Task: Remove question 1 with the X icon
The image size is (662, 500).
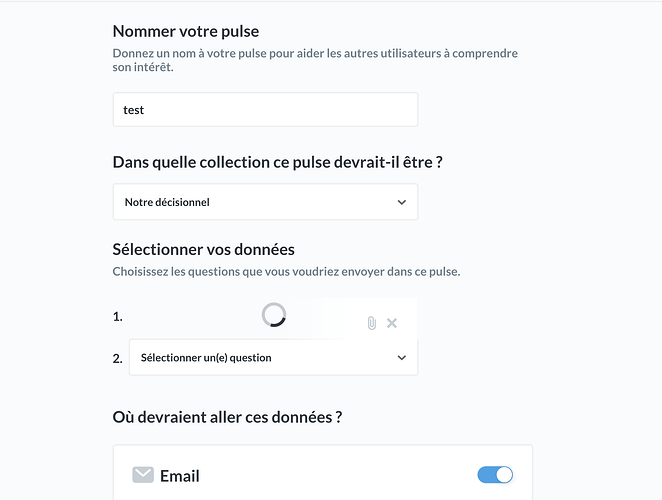Action: 392,323
